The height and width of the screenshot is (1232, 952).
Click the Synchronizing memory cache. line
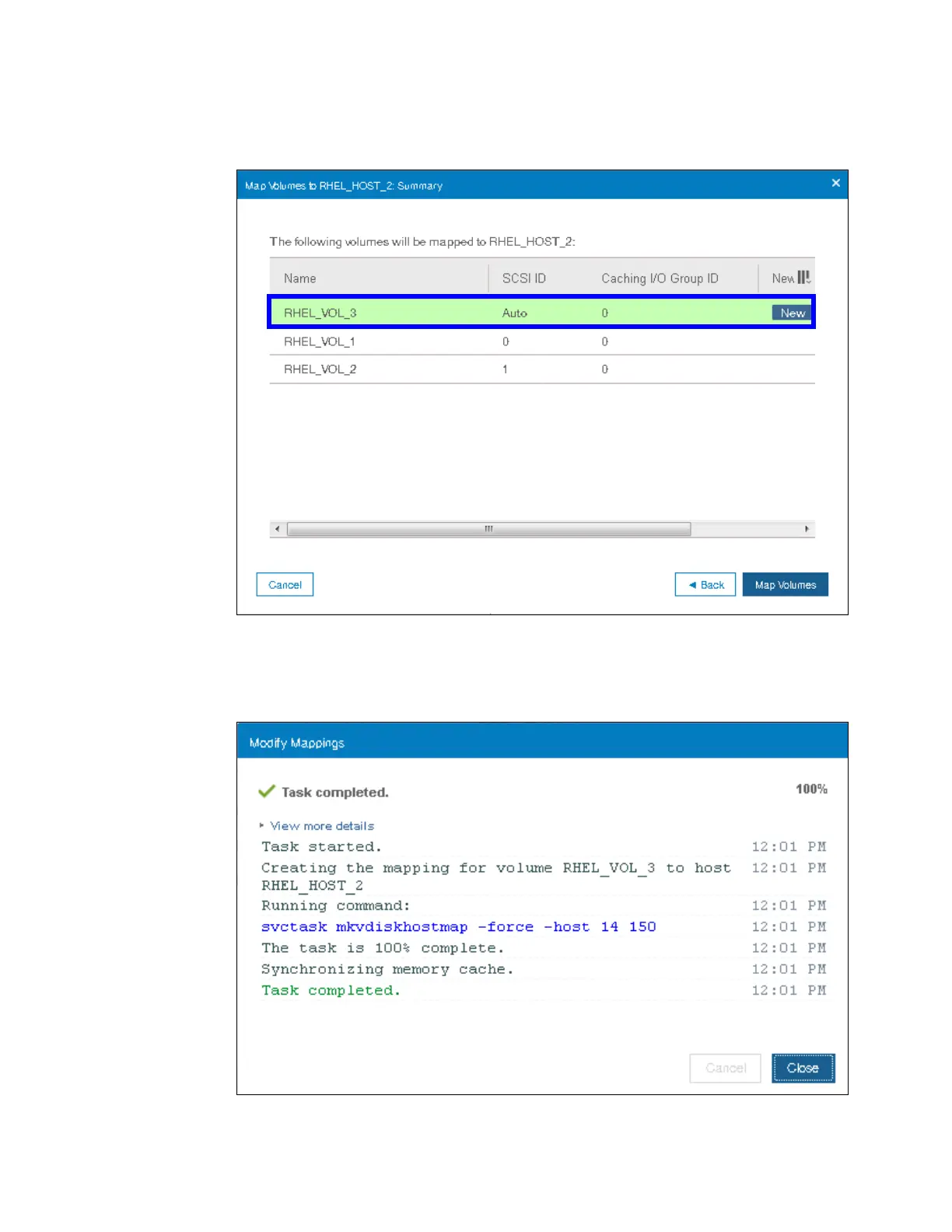387,969
